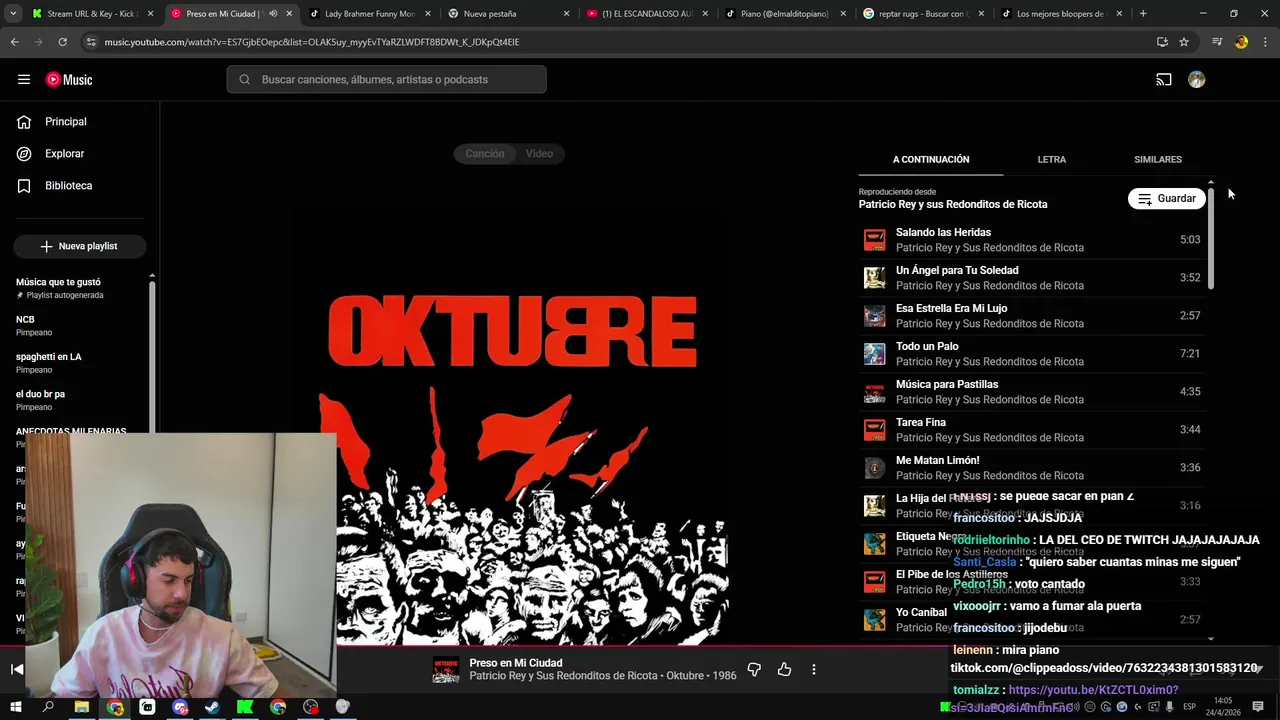The width and height of the screenshot is (1280, 720).
Task: Go back in browser history
Action: coord(15,42)
